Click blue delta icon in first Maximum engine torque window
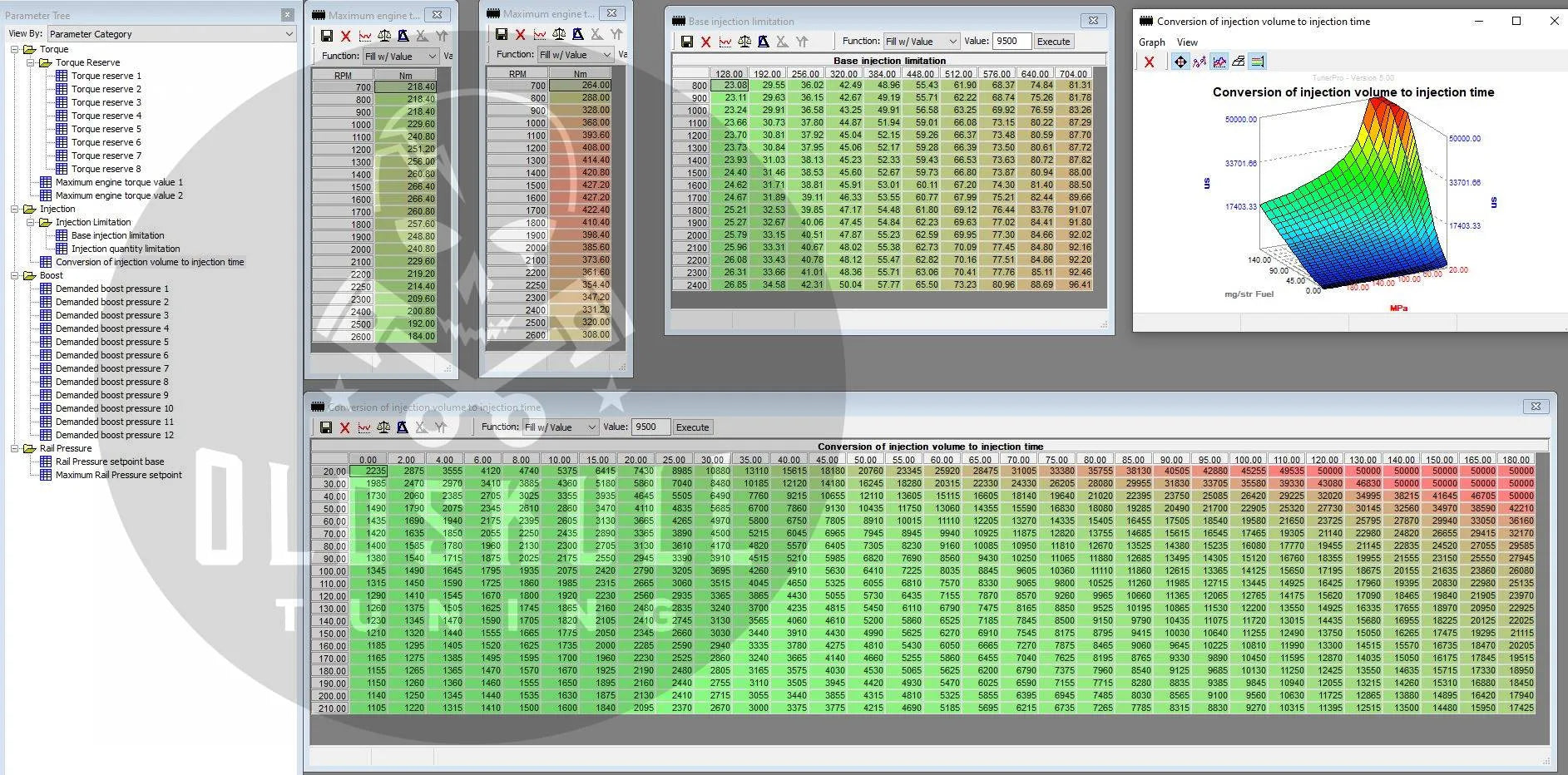Screen dimensions: 1568x775 403,36
